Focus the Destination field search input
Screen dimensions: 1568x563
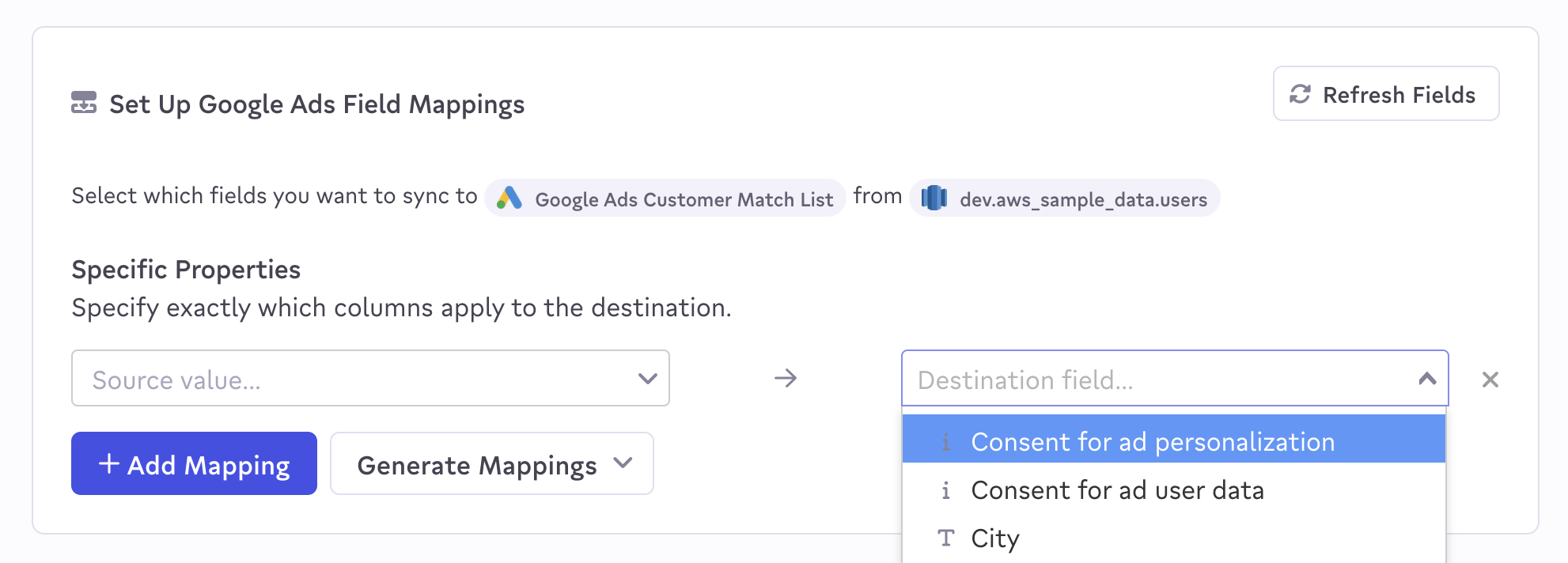click(x=1155, y=380)
